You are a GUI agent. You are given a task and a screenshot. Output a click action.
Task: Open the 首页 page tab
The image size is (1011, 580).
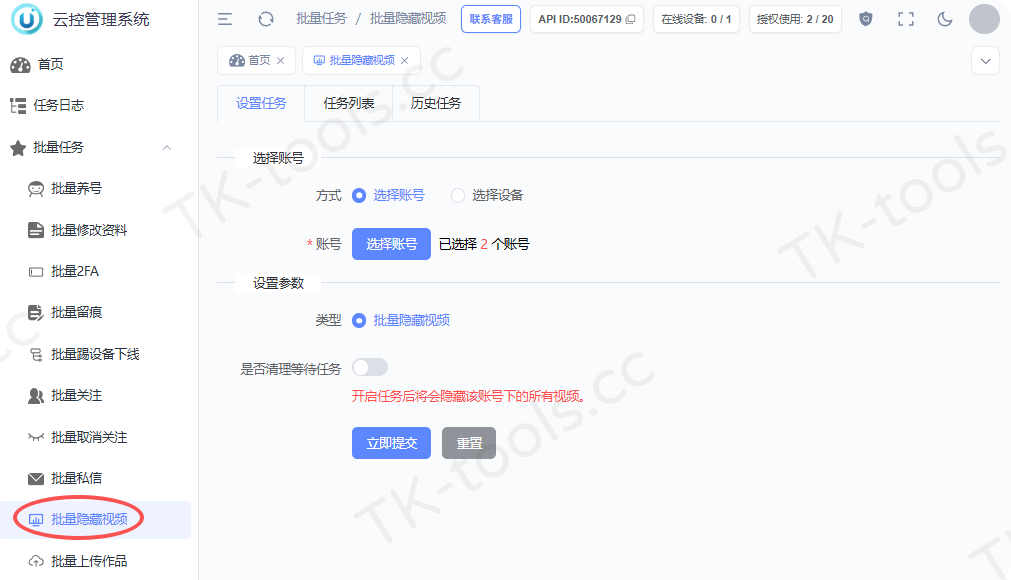click(256, 61)
